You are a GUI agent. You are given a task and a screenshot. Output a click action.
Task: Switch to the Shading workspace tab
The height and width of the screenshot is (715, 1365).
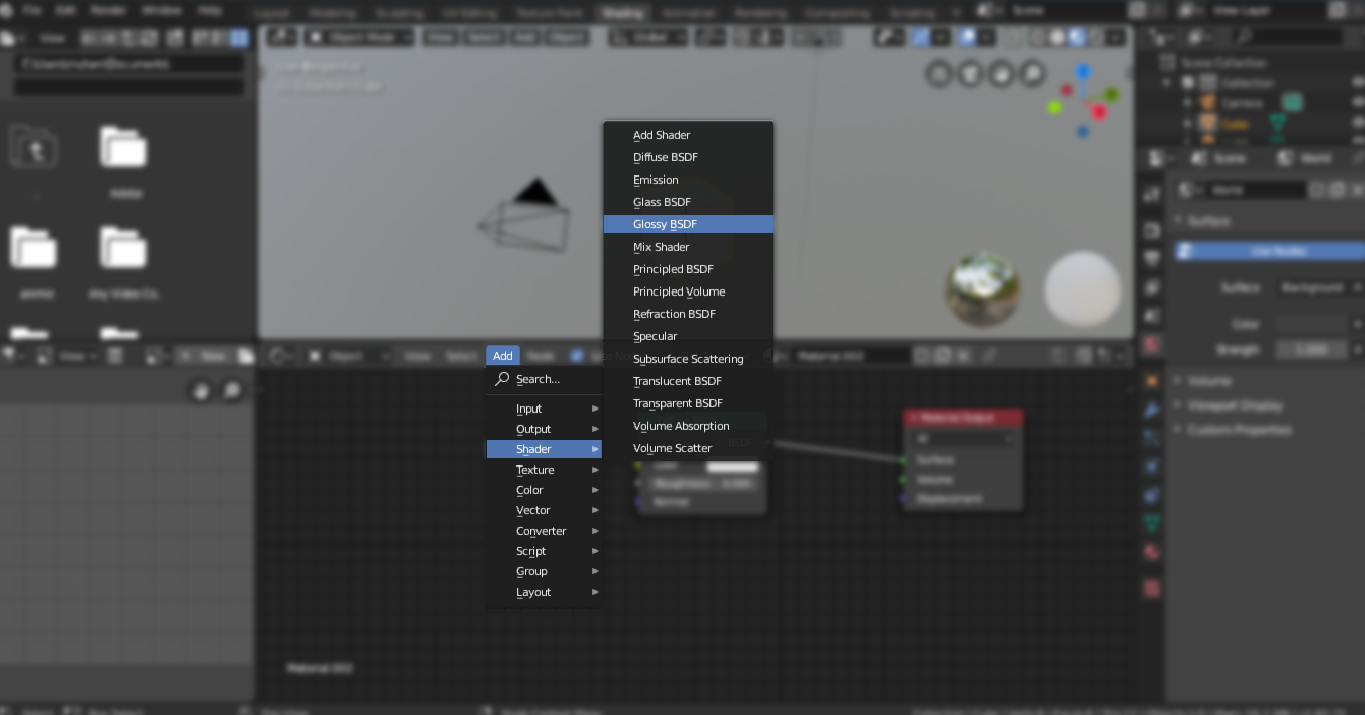coord(624,14)
